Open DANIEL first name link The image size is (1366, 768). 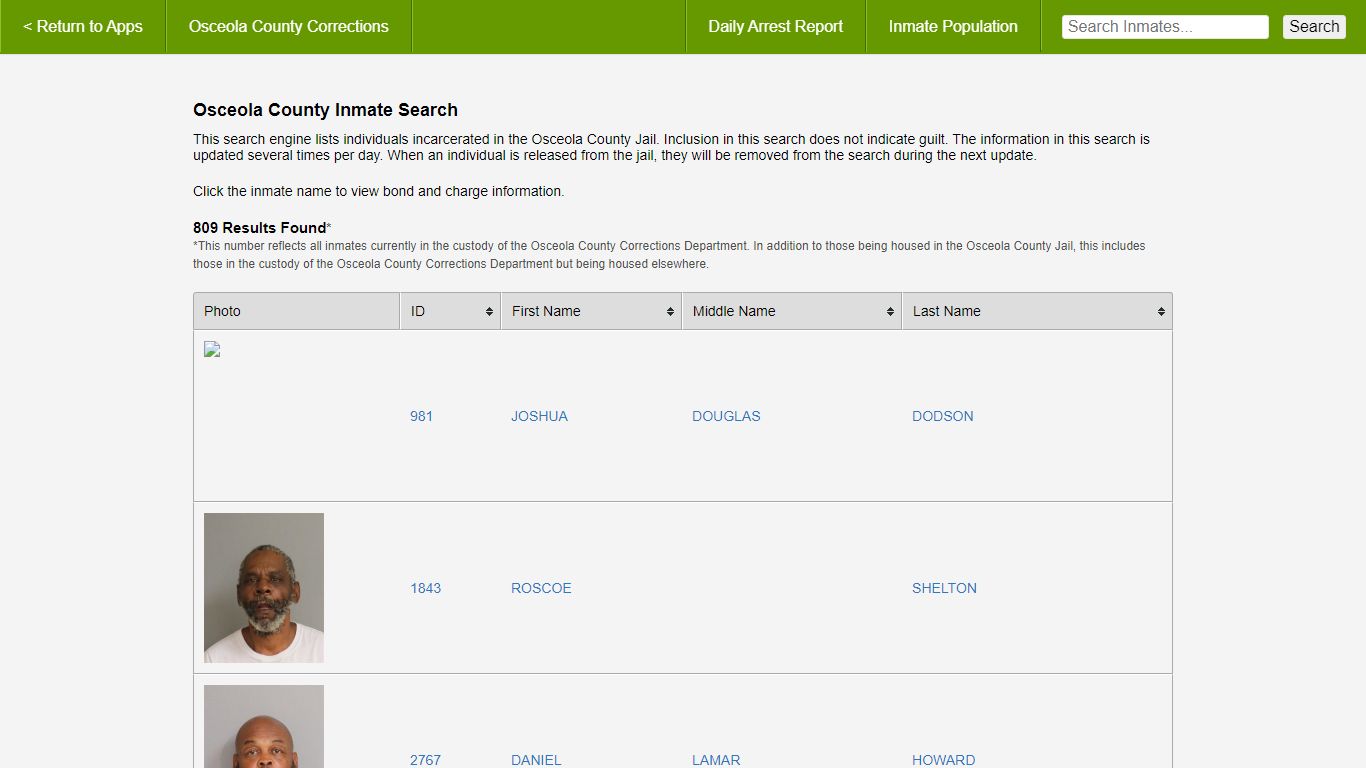point(536,760)
